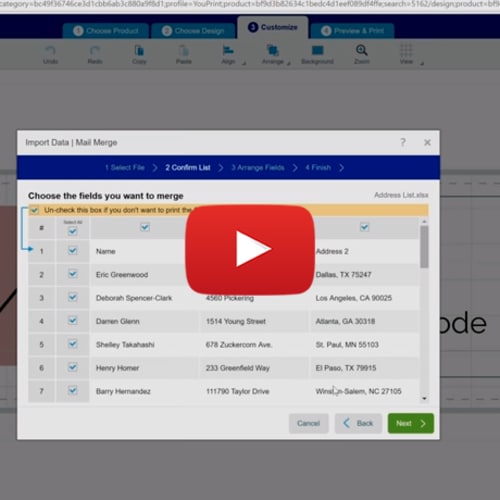Expand the Arrange dropdown arrow
The height and width of the screenshot is (500, 500).
[x=288, y=63]
